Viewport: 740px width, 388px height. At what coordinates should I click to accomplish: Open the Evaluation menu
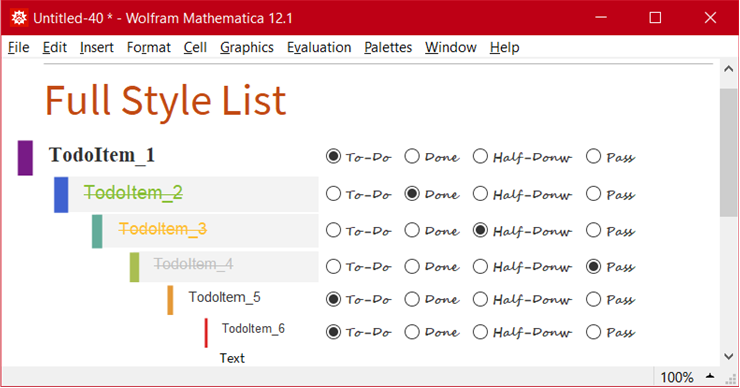319,47
